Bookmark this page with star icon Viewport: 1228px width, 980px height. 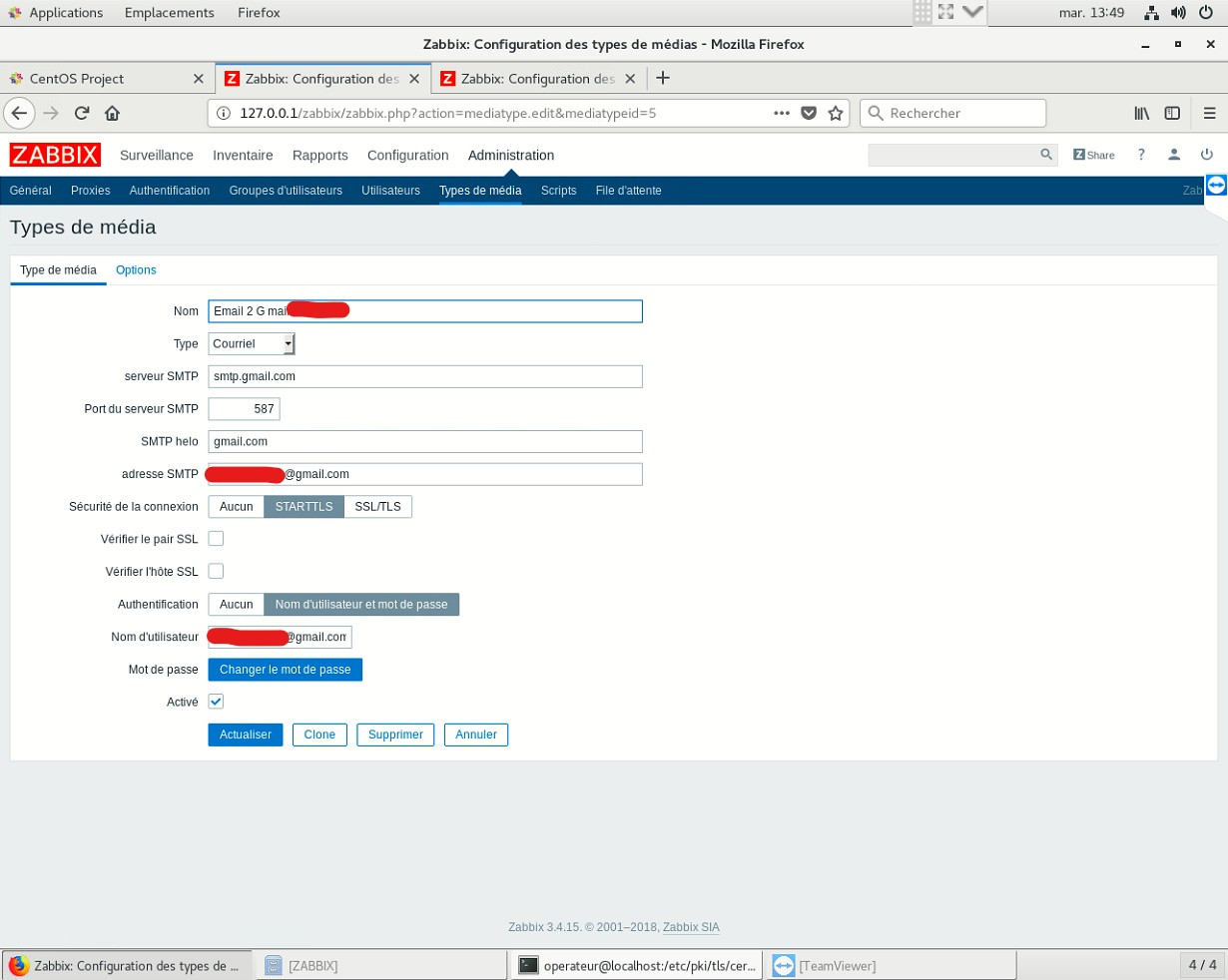click(x=836, y=113)
